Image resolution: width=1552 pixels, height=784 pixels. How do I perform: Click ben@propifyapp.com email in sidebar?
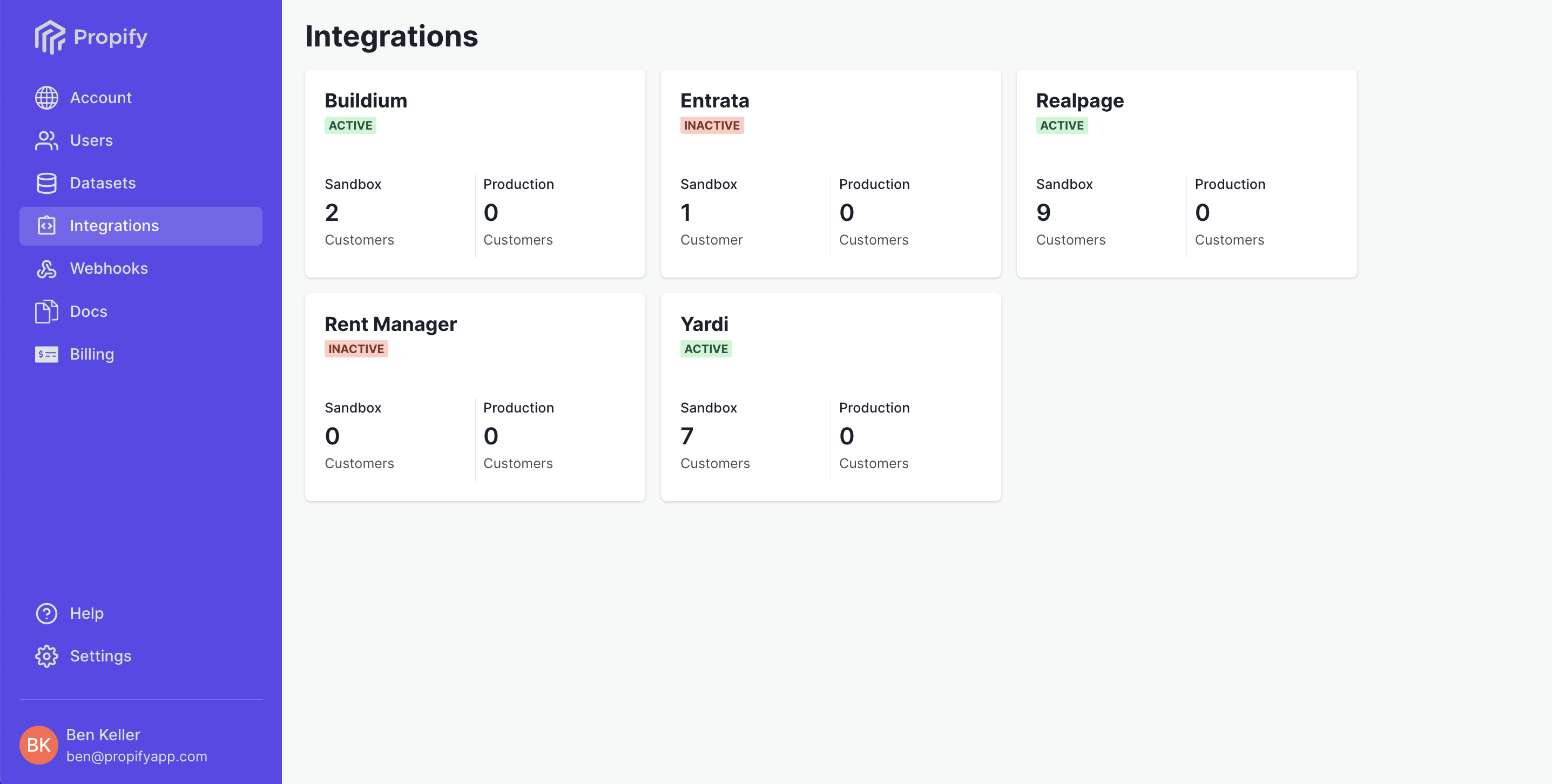point(137,756)
